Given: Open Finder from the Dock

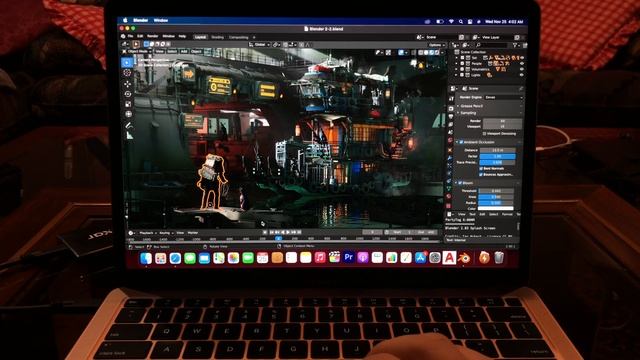Looking at the screenshot, I should pyautogui.click(x=146, y=258).
